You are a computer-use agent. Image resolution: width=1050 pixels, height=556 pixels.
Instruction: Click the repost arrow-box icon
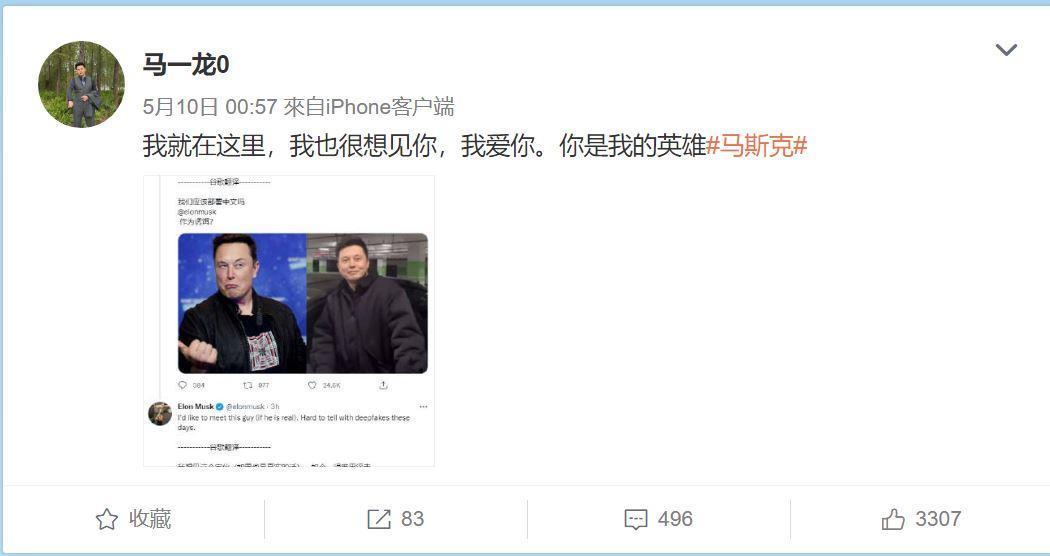coord(378,519)
